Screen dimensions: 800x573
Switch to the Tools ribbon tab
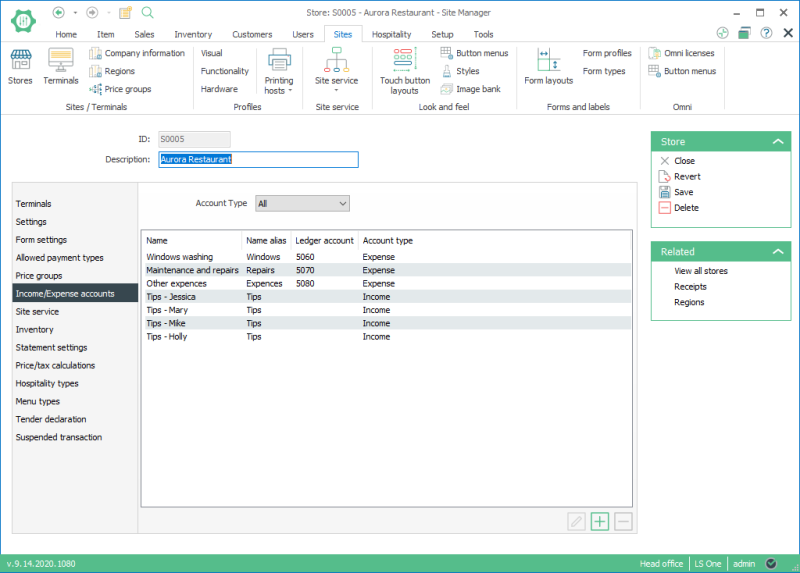click(x=483, y=34)
